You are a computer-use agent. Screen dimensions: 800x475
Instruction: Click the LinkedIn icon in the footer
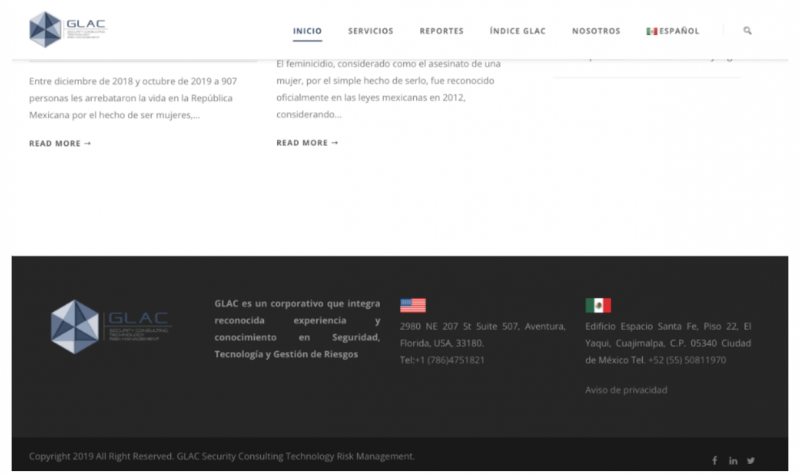point(733,460)
